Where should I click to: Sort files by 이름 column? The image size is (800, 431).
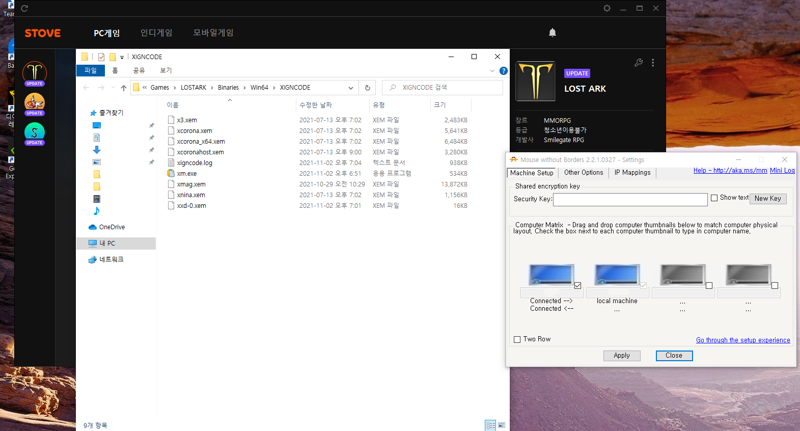click(x=172, y=105)
